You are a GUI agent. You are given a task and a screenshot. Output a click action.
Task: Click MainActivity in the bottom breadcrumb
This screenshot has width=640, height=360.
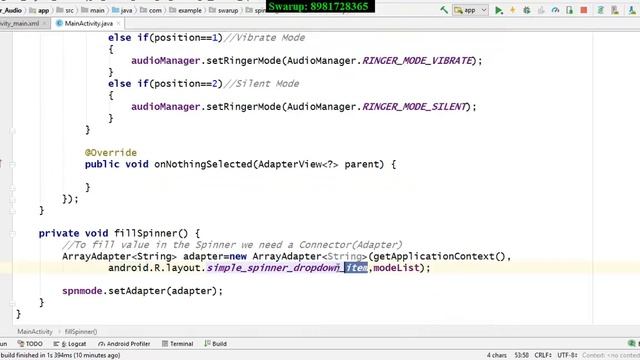[35, 331]
